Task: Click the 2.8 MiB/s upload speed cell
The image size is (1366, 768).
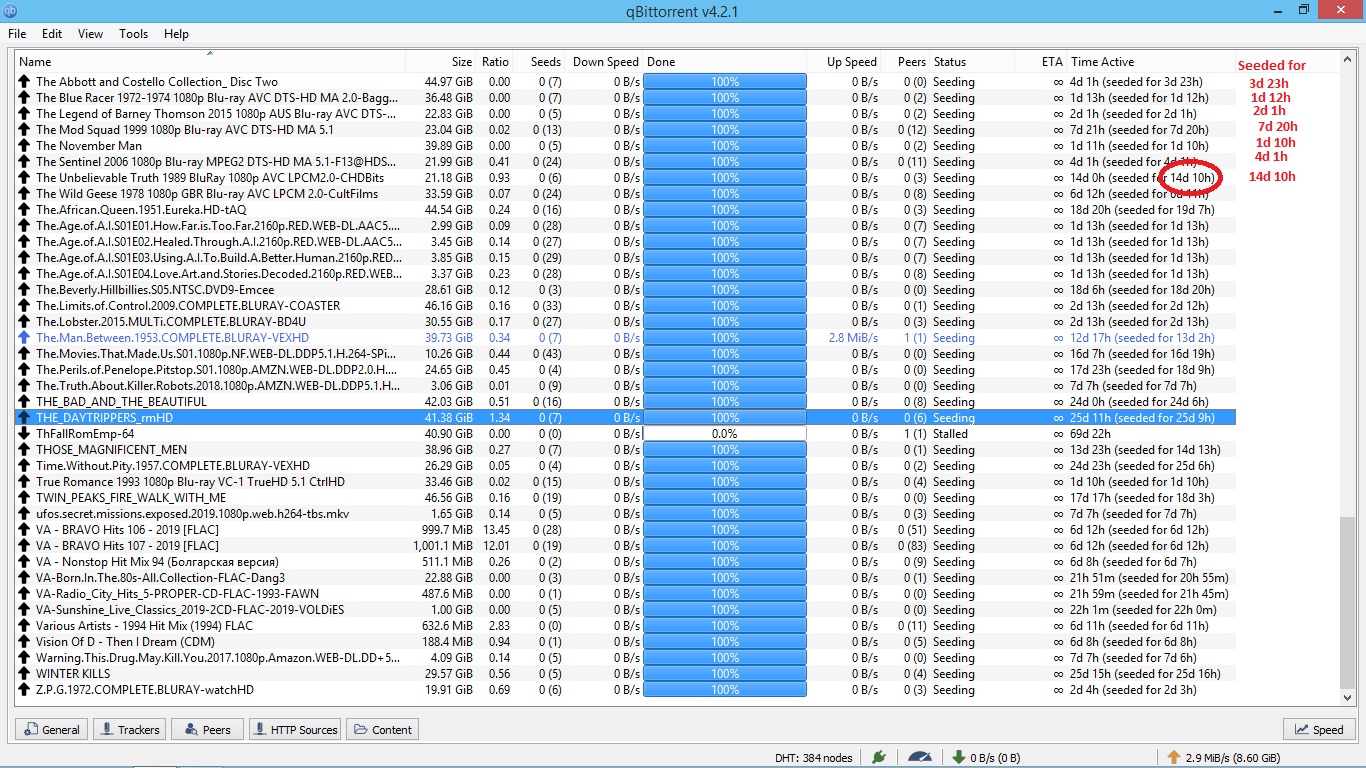Action: pos(853,338)
